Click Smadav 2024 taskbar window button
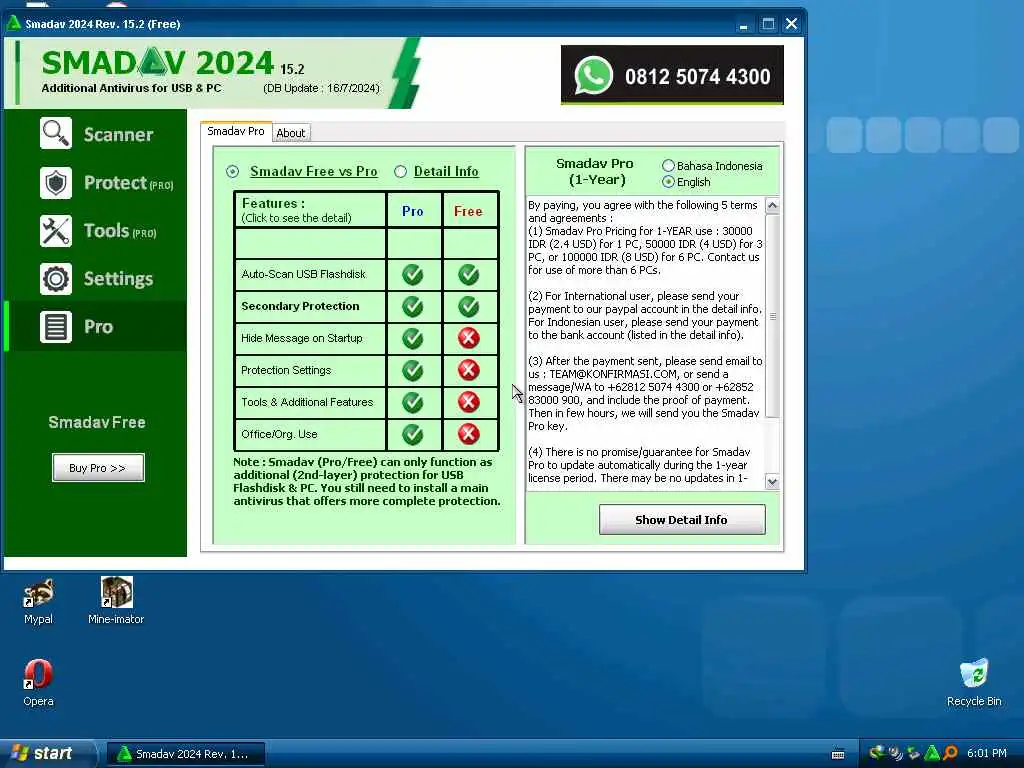Image resolution: width=1024 pixels, height=768 pixels. point(186,754)
